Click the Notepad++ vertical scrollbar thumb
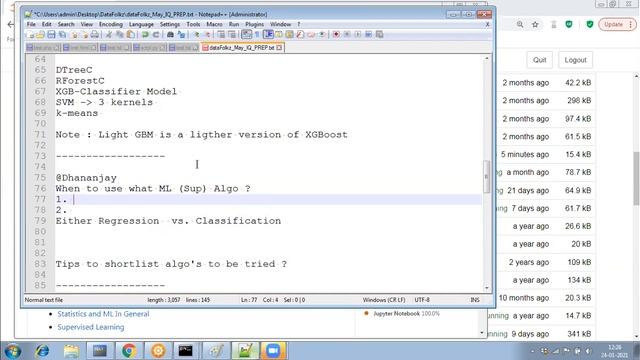The image size is (640, 360). pyautogui.click(x=487, y=176)
